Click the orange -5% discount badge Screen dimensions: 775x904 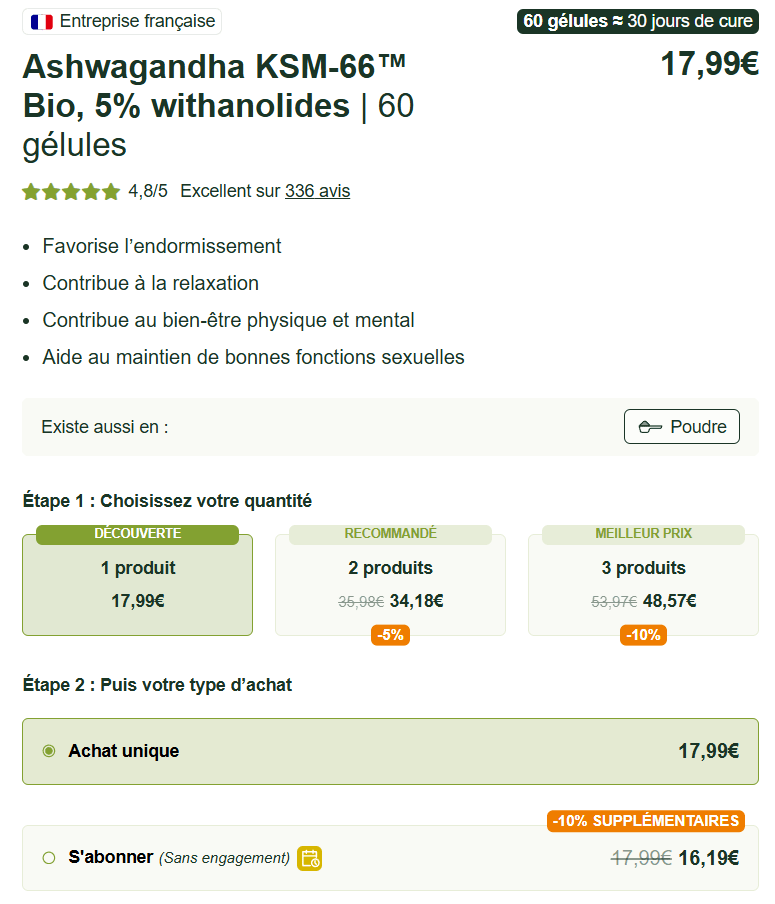click(x=391, y=635)
